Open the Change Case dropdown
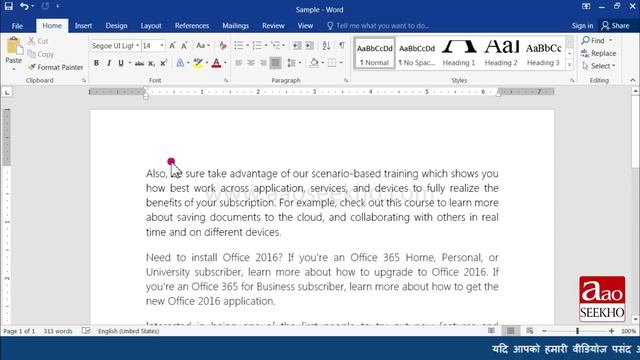 coord(203,46)
